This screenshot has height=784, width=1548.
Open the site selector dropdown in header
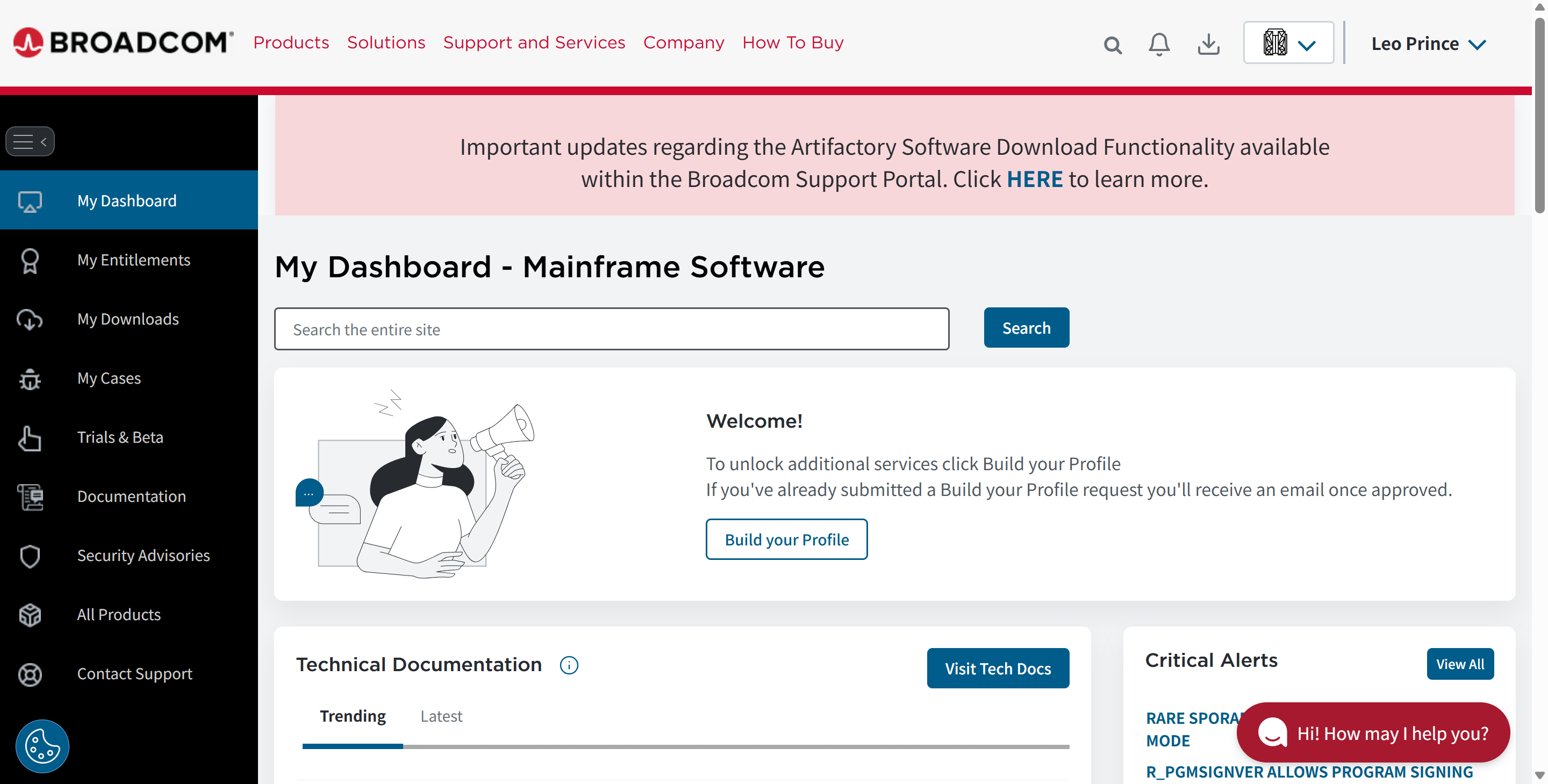click(1288, 42)
